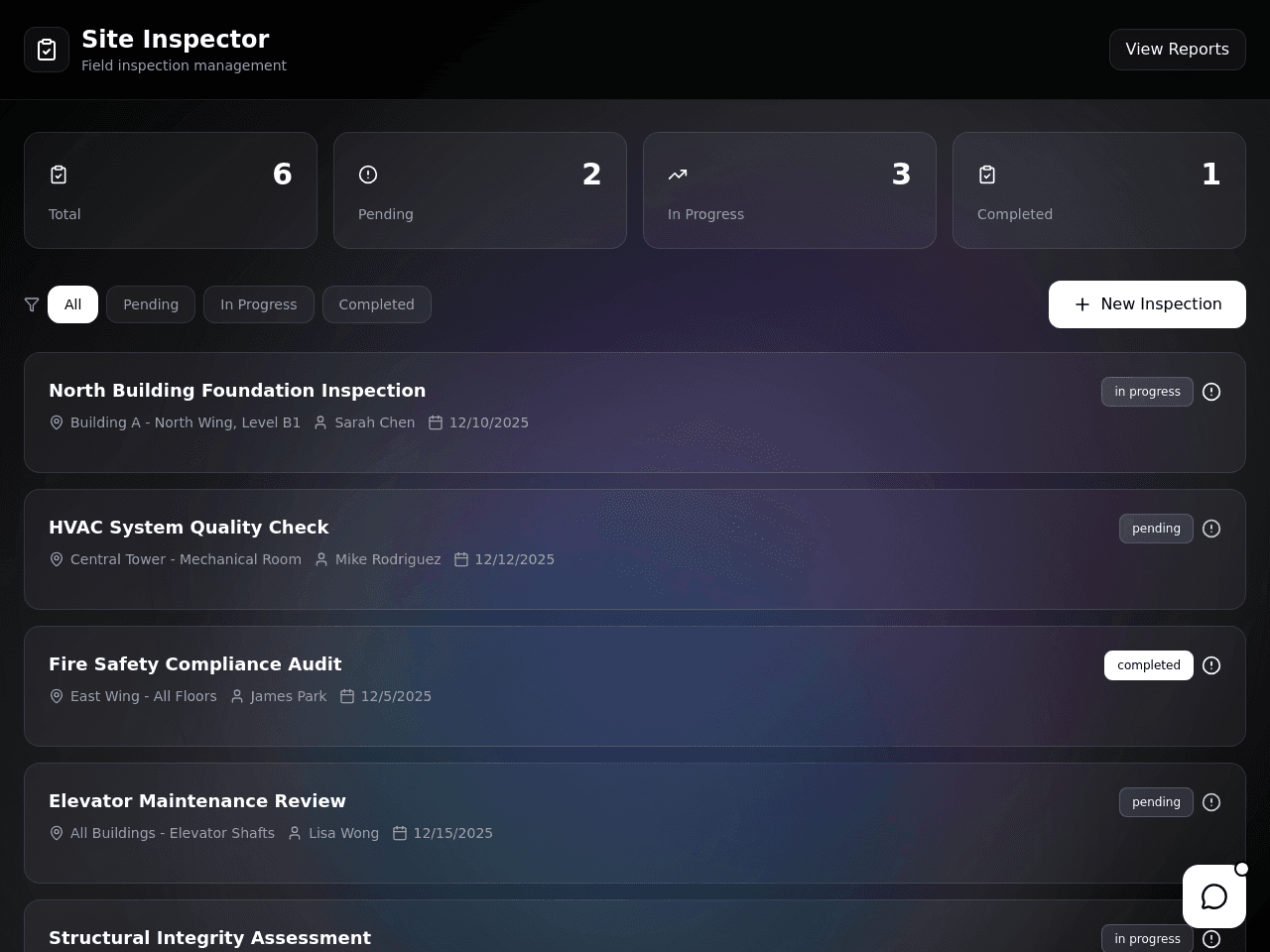Open the chat bubble widget
Viewport: 1270px width, 952px height.
(x=1214, y=896)
